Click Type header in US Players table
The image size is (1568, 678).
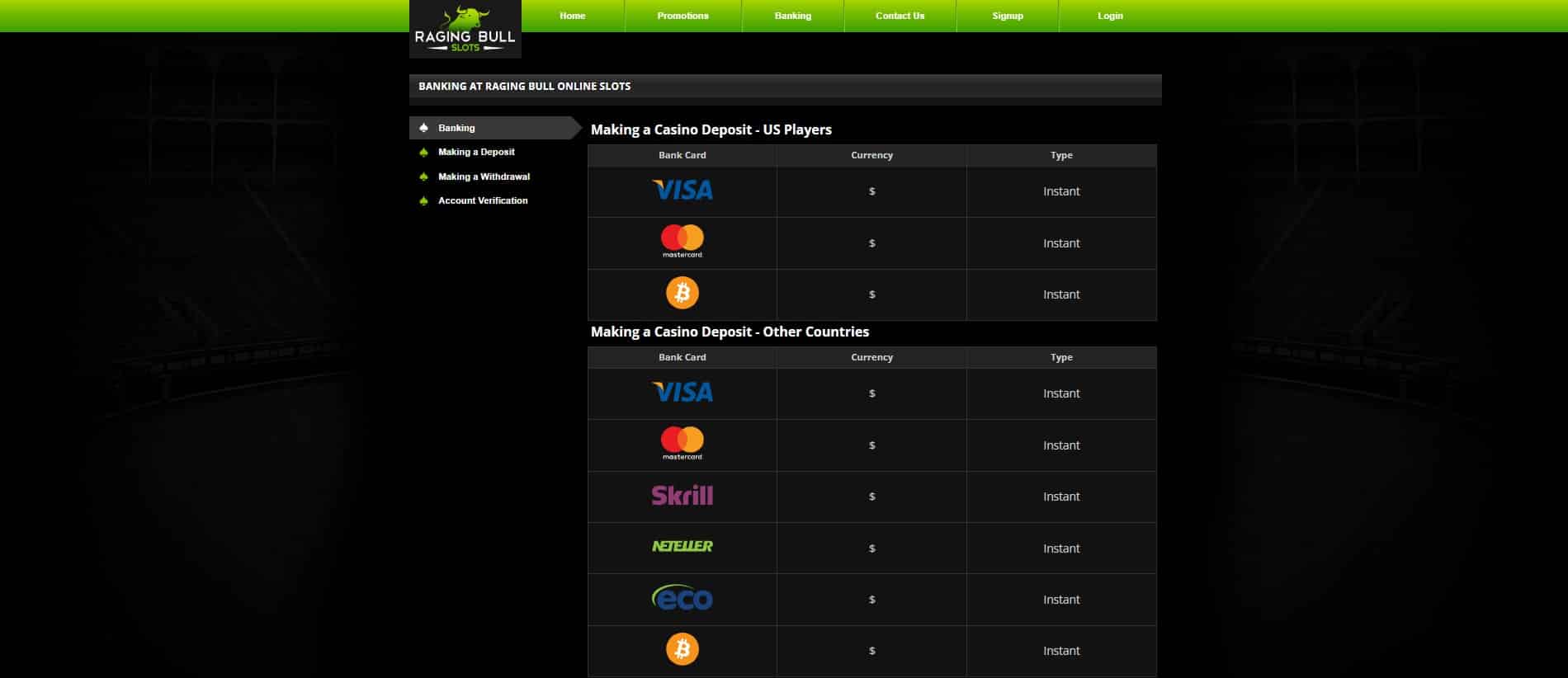click(x=1061, y=155)
